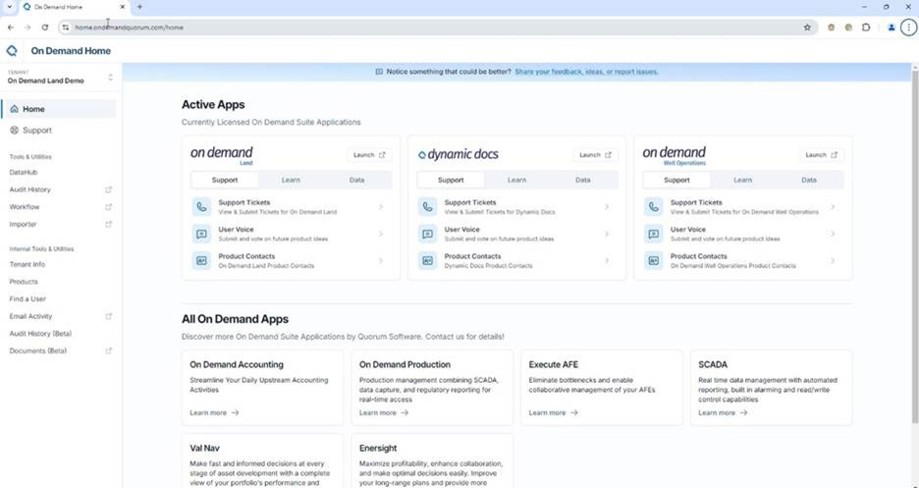Expand Support Tickets chevron in On Demand Land

[381, 207]
